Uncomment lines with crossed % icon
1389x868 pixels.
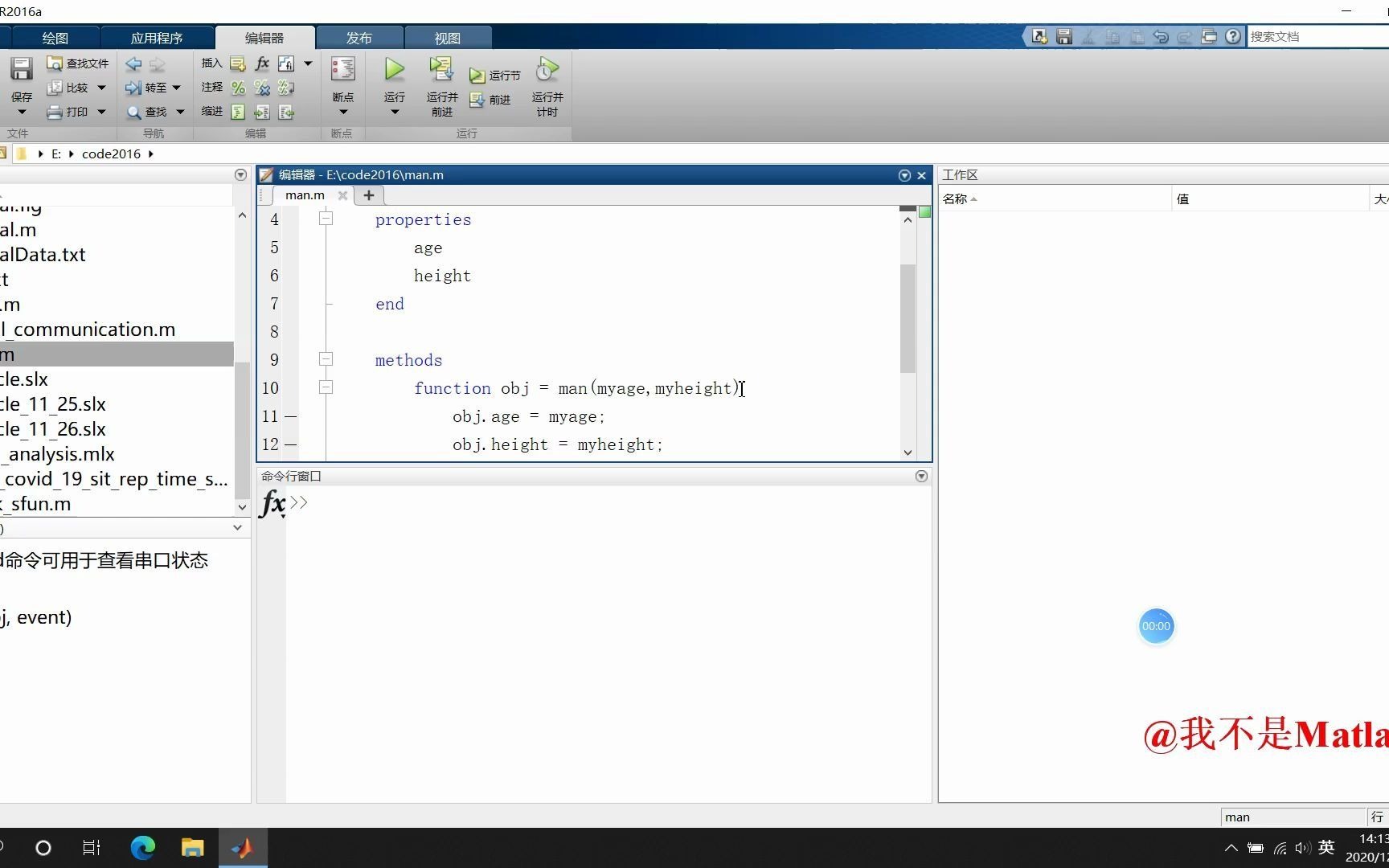click(x=262, y=88)
